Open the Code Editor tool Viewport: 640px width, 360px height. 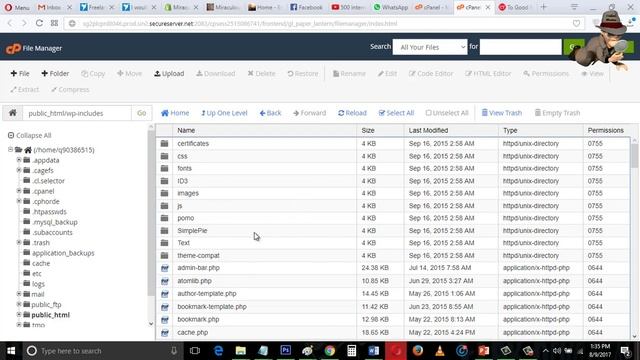coord(431,73)
